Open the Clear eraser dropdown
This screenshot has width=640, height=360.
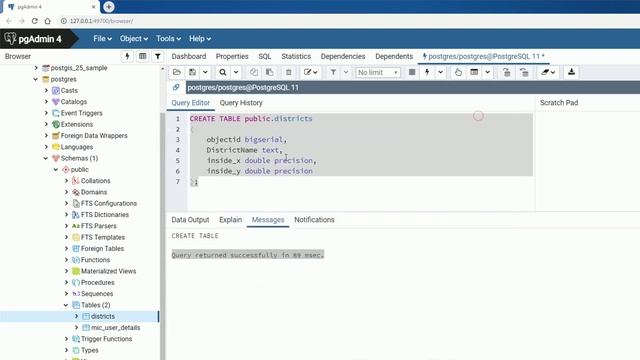pos(548,72)
